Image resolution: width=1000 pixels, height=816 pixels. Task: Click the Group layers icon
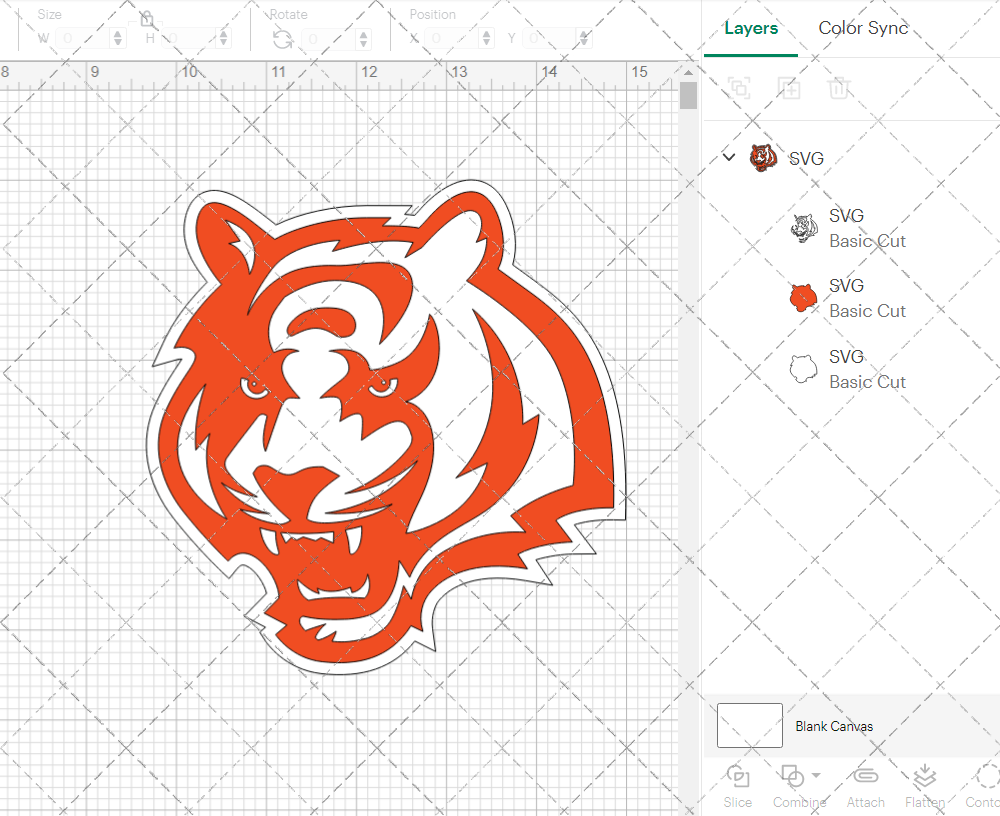click(739, 88)
